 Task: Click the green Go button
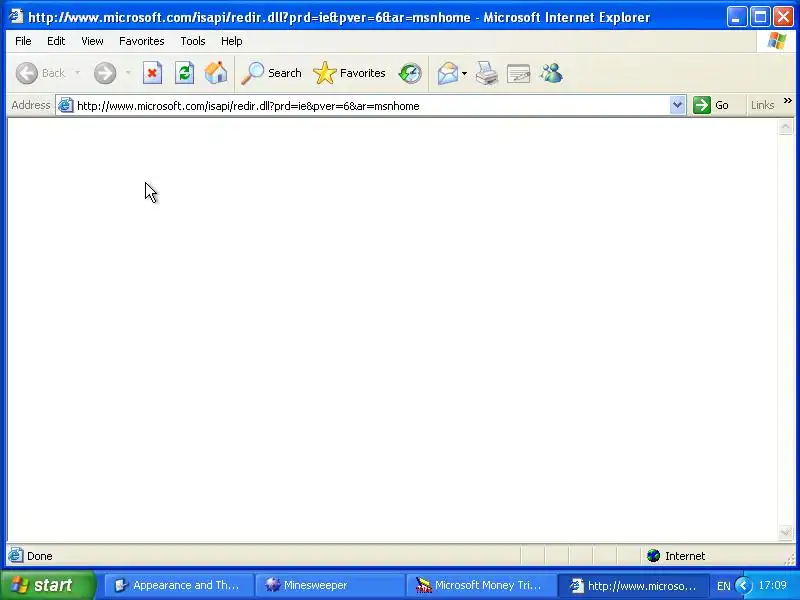click(x=711, y=106)
